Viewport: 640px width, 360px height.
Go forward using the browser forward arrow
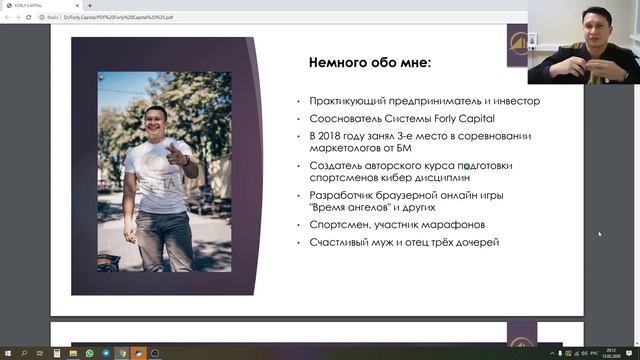(18, 17)
